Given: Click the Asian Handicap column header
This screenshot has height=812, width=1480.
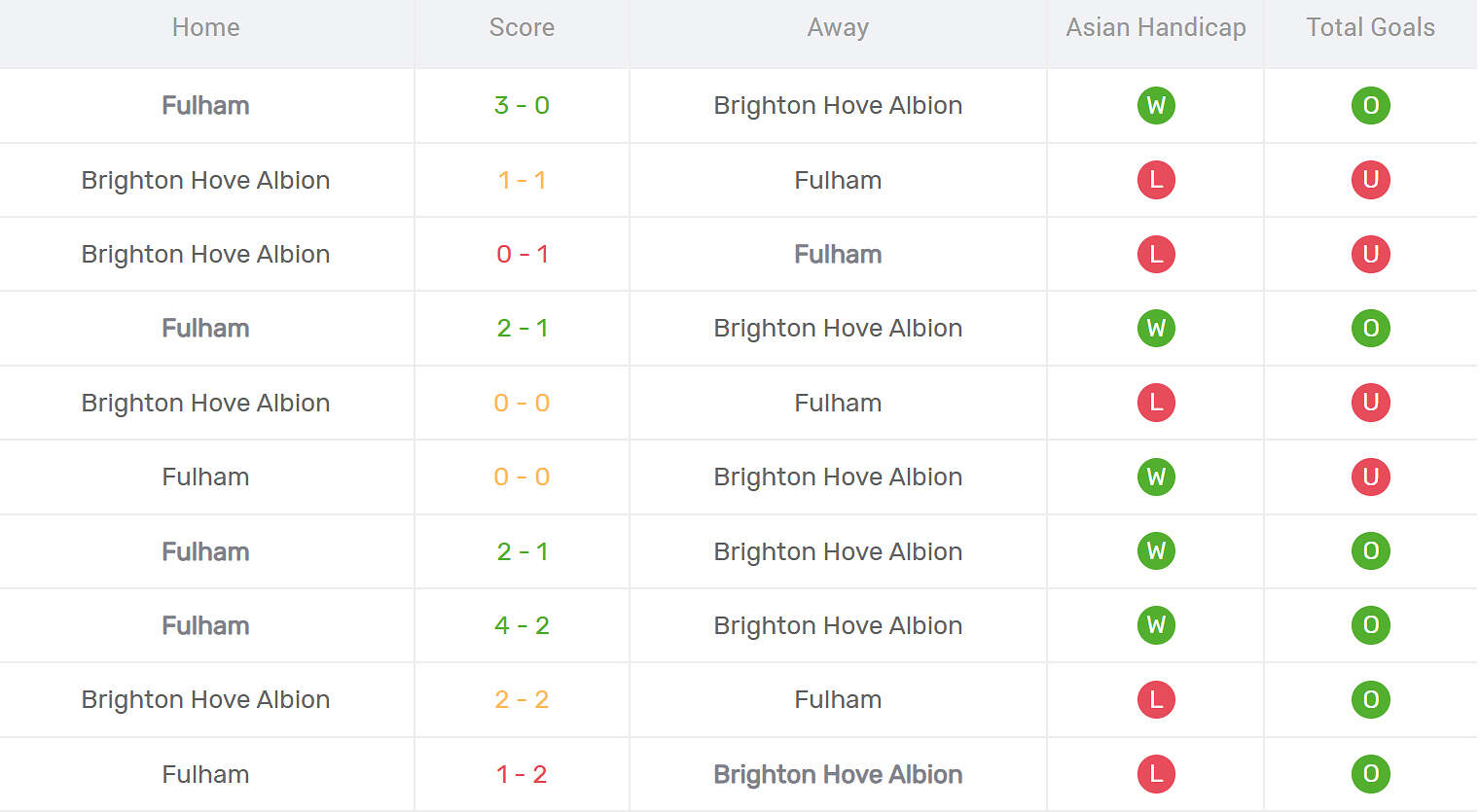Looking at the screenshot, I should click(1156, 27).
